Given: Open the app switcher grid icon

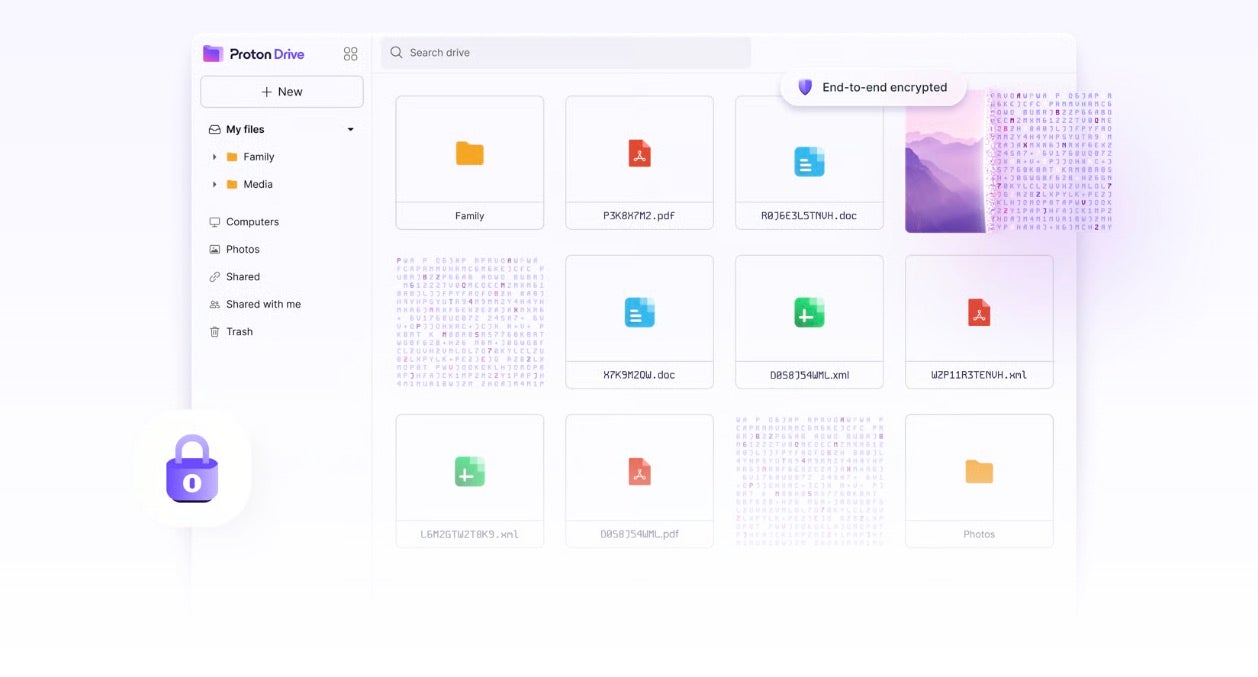Looking at the screenshot, I should (350, 54).
